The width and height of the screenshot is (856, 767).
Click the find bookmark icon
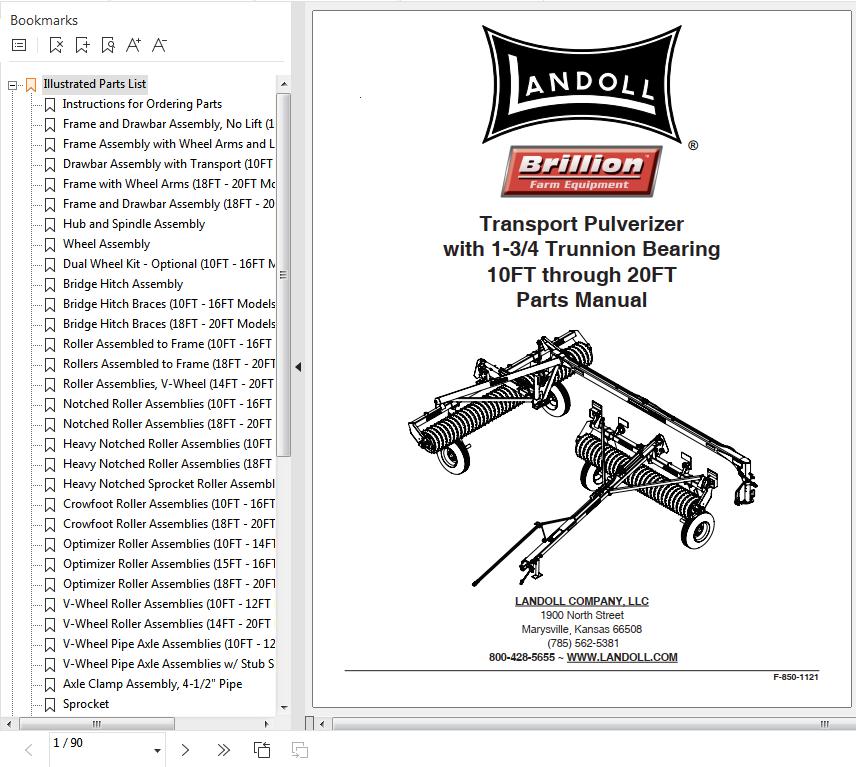[108, 45]
